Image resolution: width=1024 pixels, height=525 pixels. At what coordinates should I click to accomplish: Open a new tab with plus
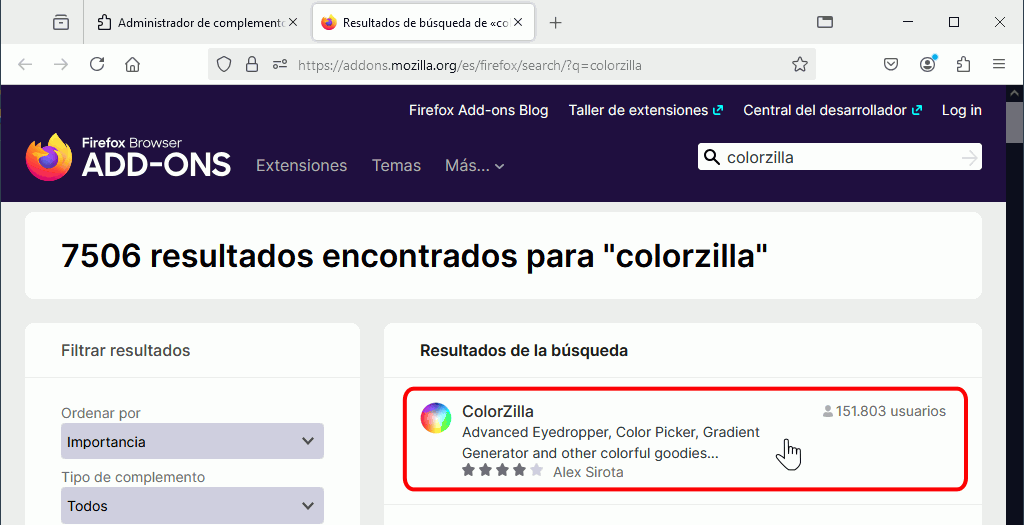(555, 23)
